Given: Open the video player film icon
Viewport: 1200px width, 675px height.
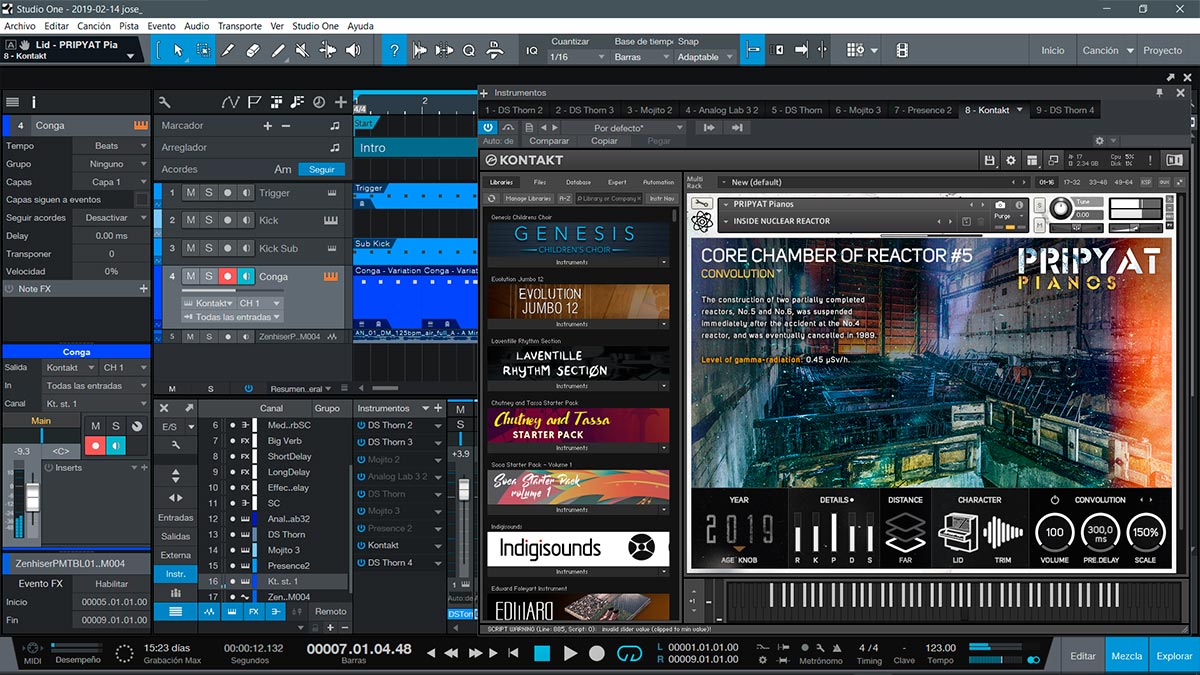Looking at the screenshot, I should (902, 50).
